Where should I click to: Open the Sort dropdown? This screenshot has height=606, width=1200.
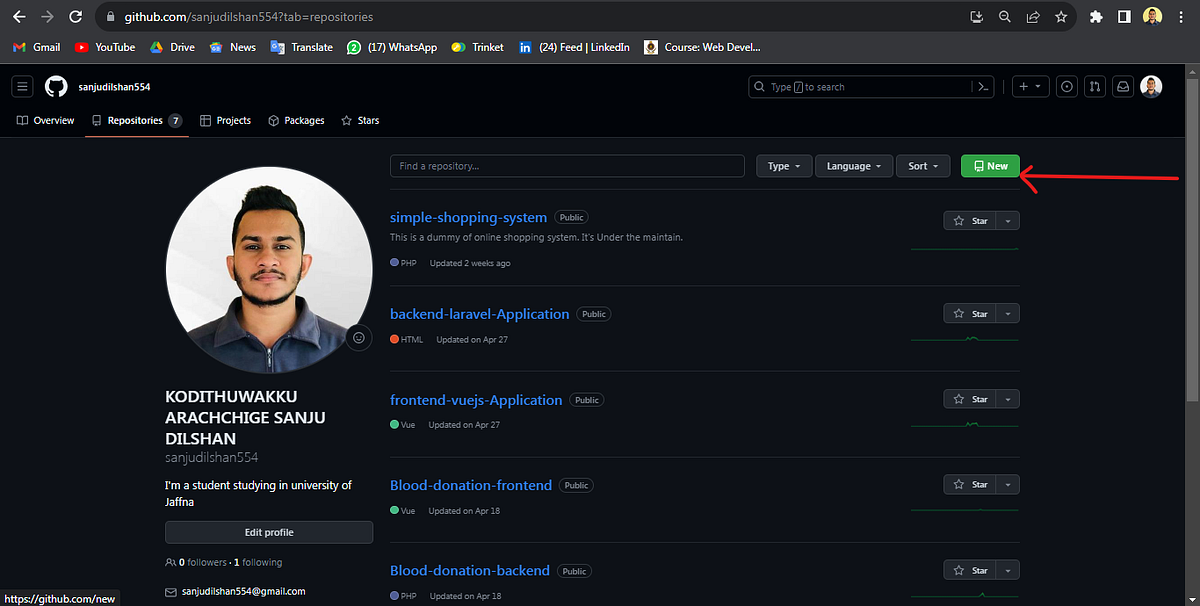(922, 166)
